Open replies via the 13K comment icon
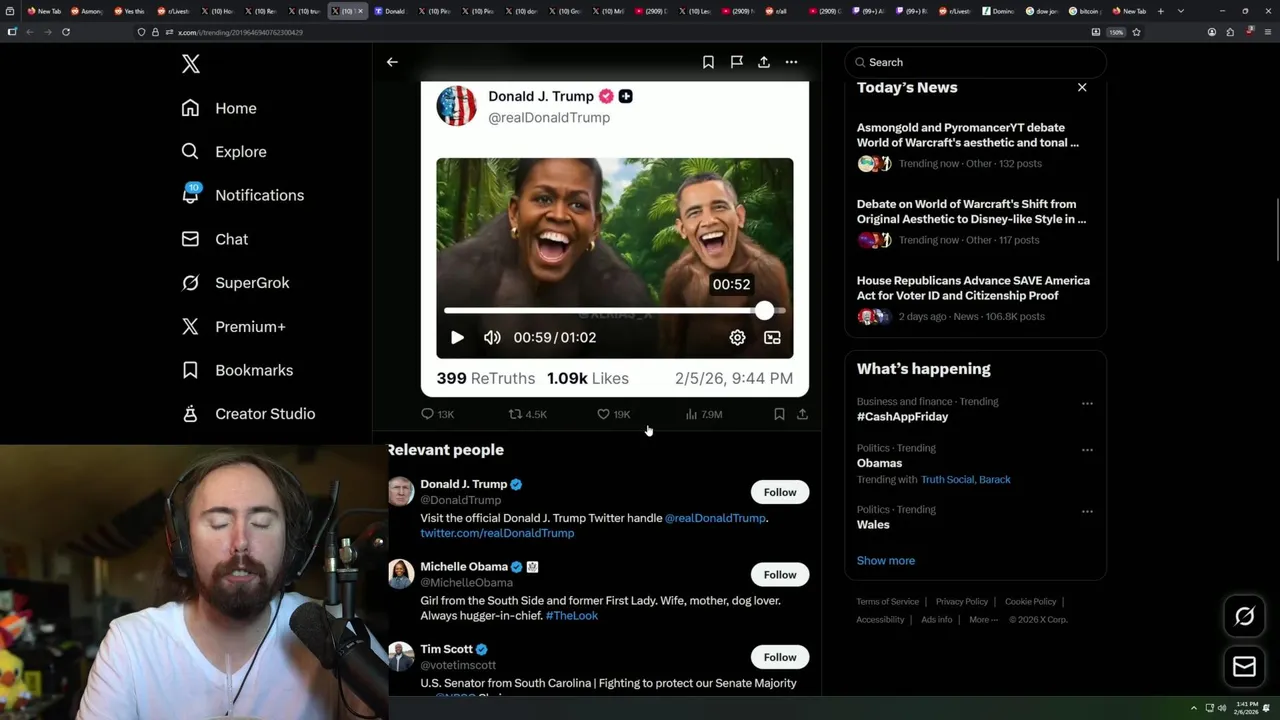Viewport: 1280px width, 720px height. [x=437, y=414]
